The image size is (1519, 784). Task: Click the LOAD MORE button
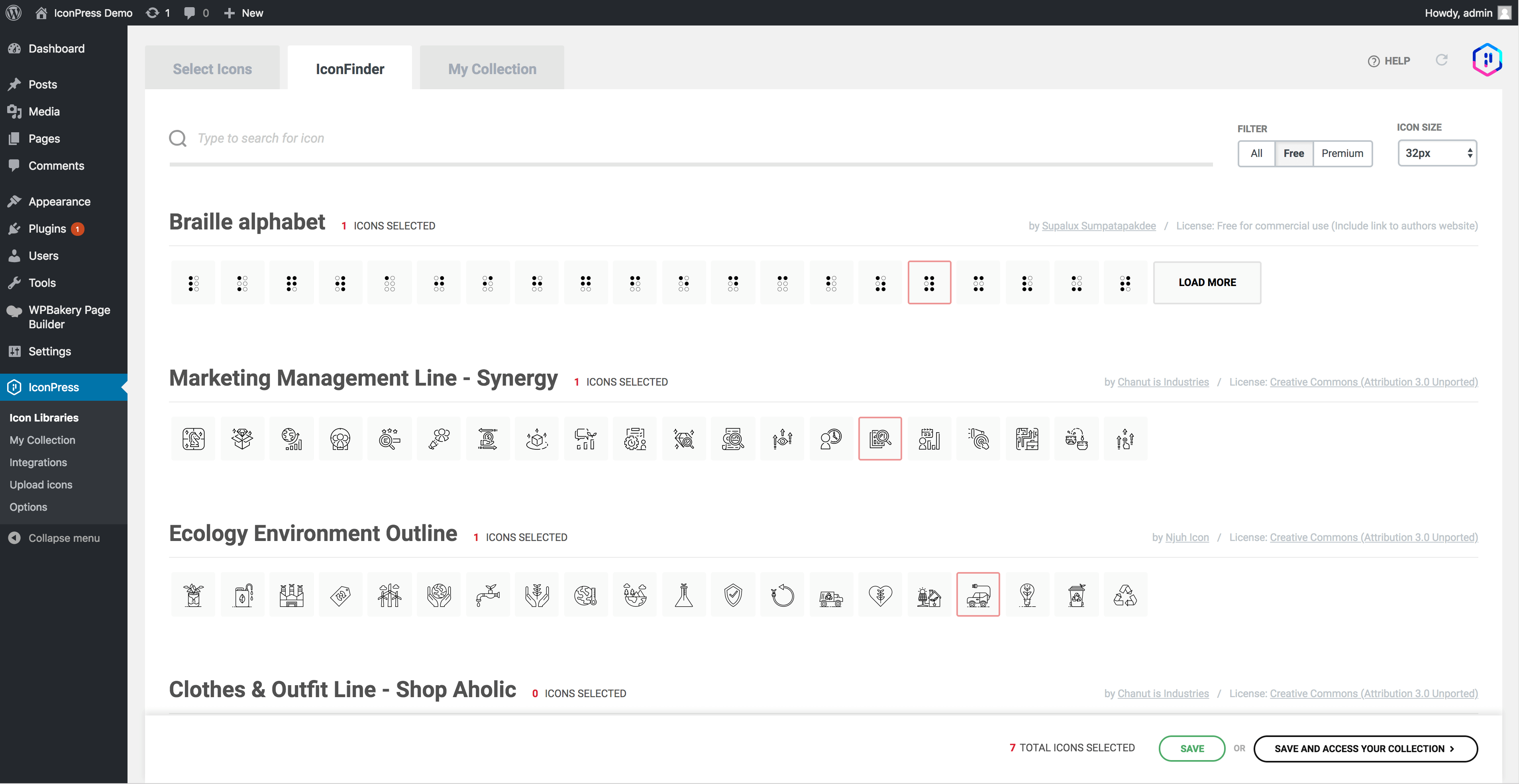1207,282
